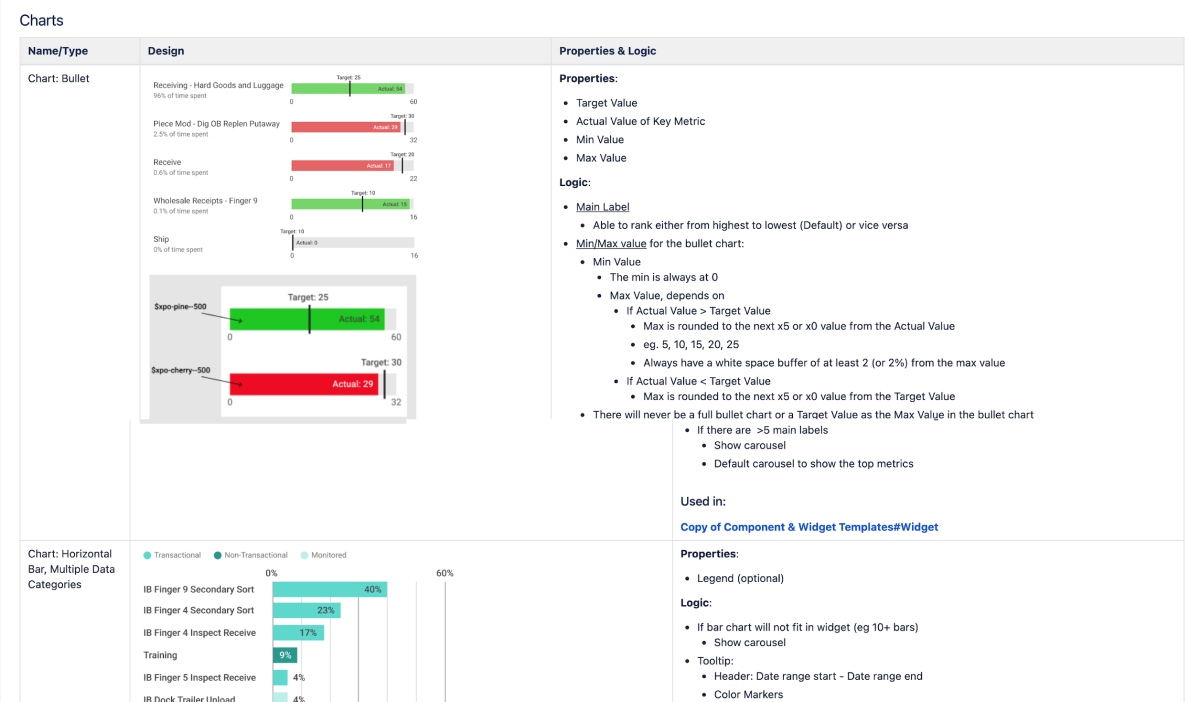The height and width of the screenshot is (702, 1200).
Task: Select the Design column header
Action: click(x=166, y=51)
